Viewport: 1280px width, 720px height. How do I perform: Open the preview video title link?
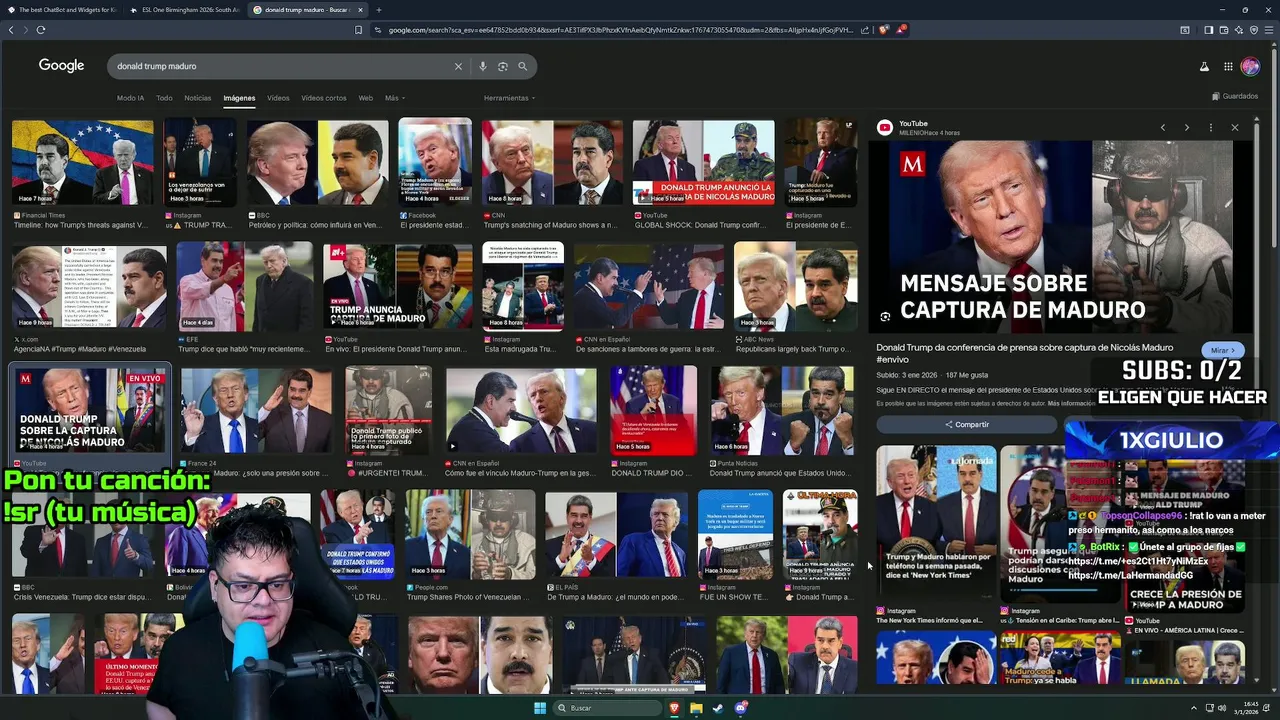point(1025,353)
